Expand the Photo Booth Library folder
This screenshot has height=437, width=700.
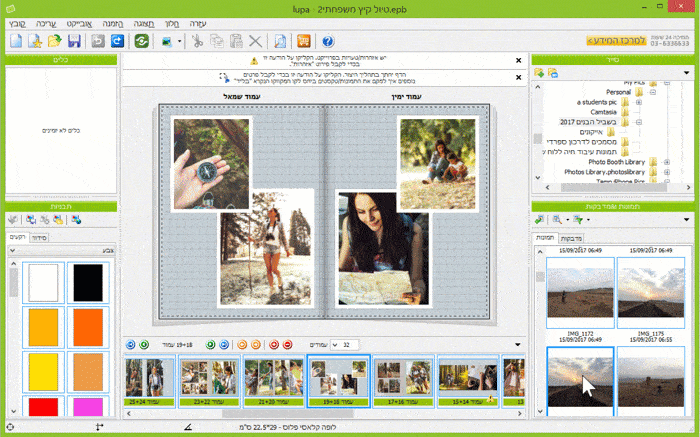(x=666, y=162)
